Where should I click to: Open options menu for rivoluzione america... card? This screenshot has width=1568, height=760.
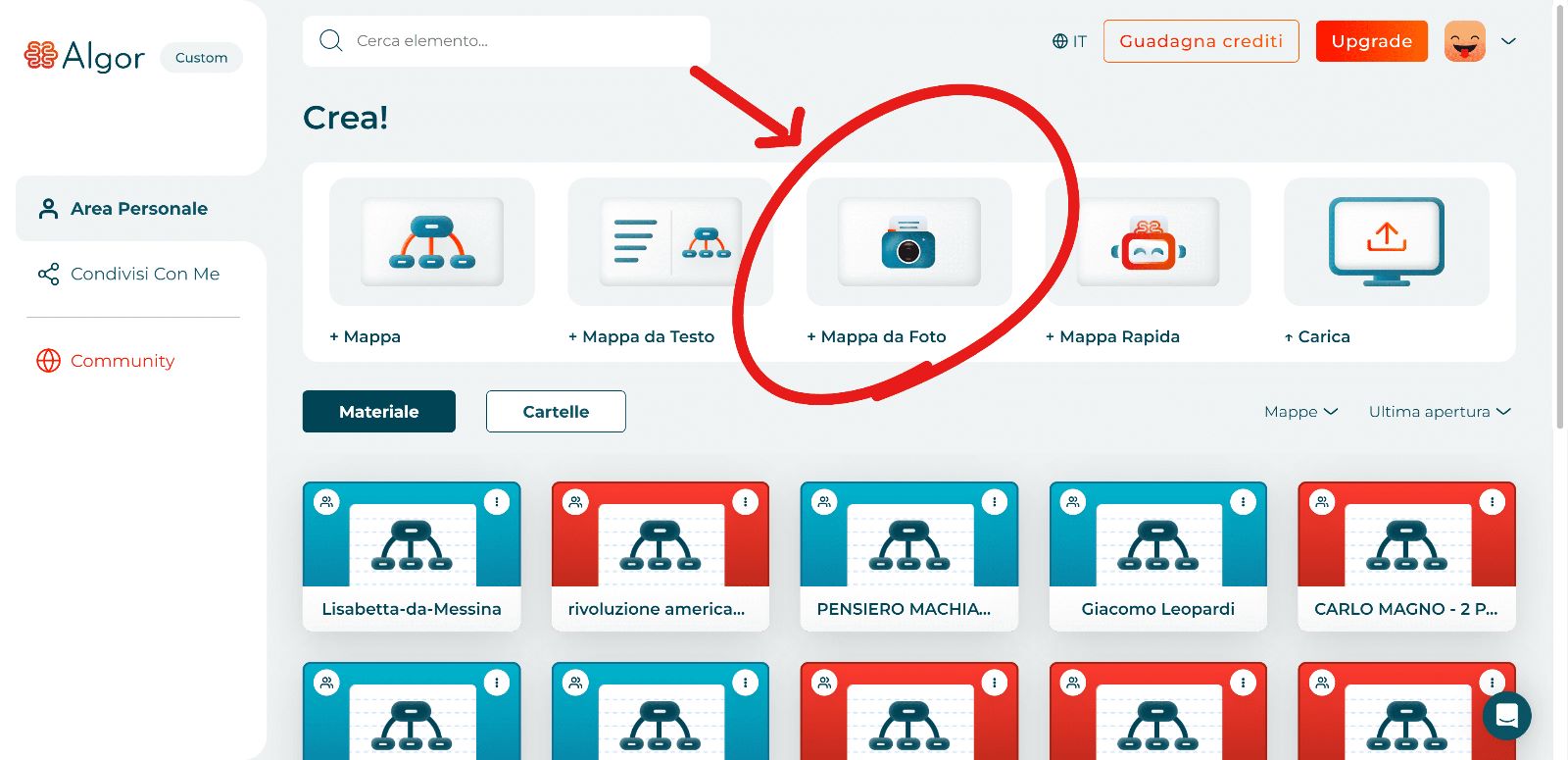point(746,502)
